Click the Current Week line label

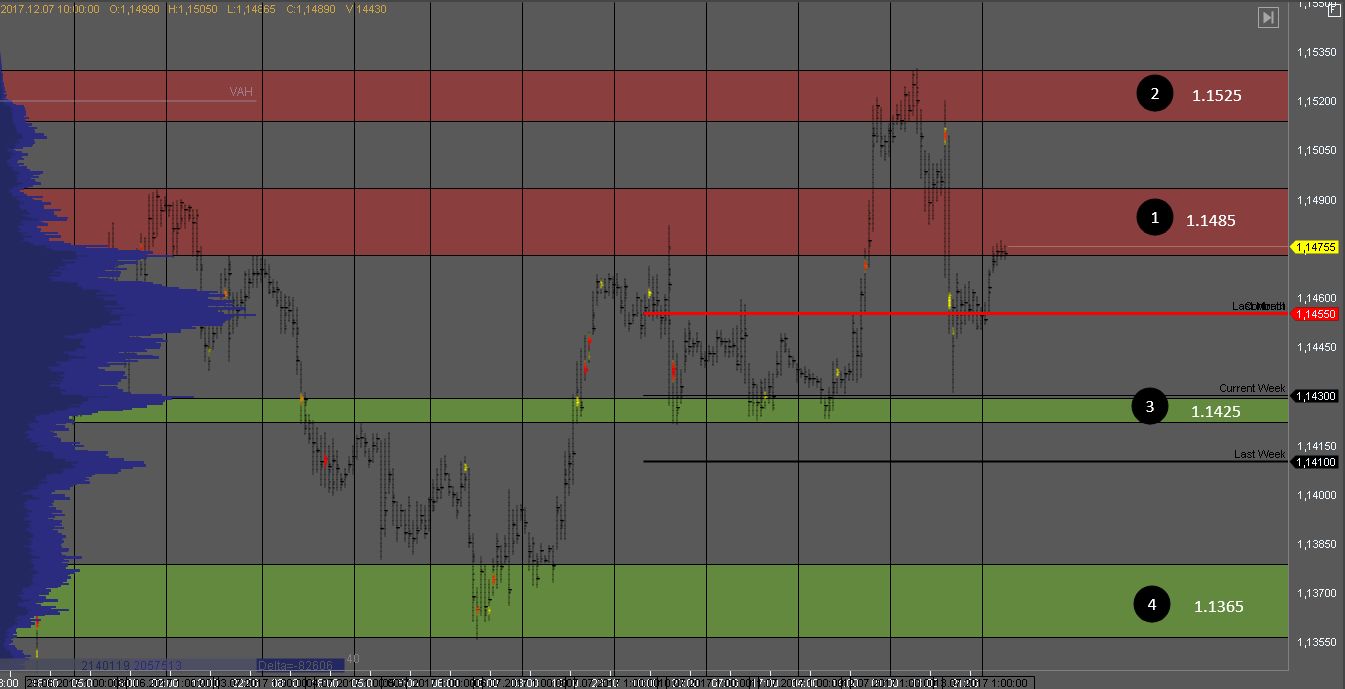[x=1251, y=388]
